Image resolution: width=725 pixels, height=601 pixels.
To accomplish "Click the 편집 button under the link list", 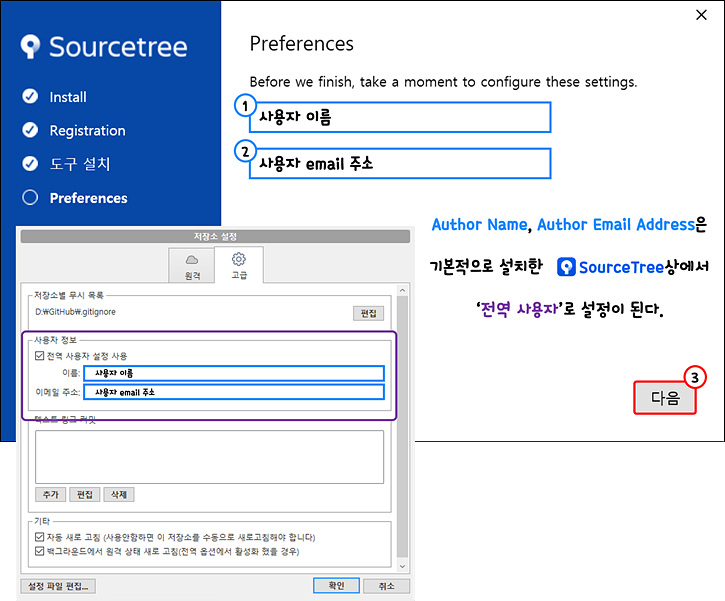I will coord(85,494).
